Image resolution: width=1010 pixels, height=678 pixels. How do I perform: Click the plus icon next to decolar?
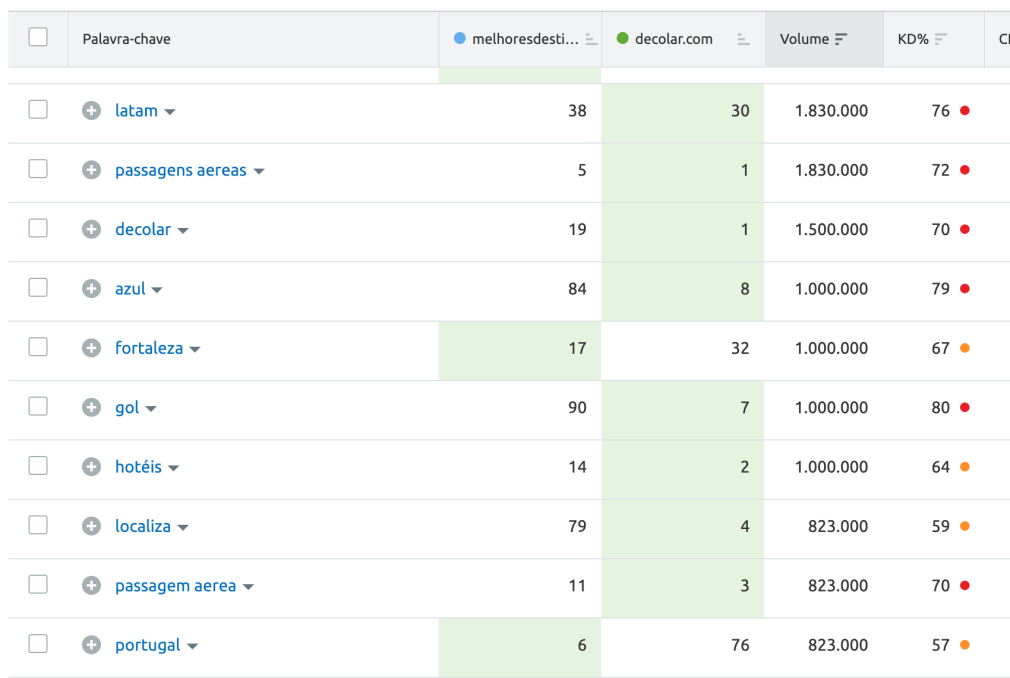[x=91, y=230]
